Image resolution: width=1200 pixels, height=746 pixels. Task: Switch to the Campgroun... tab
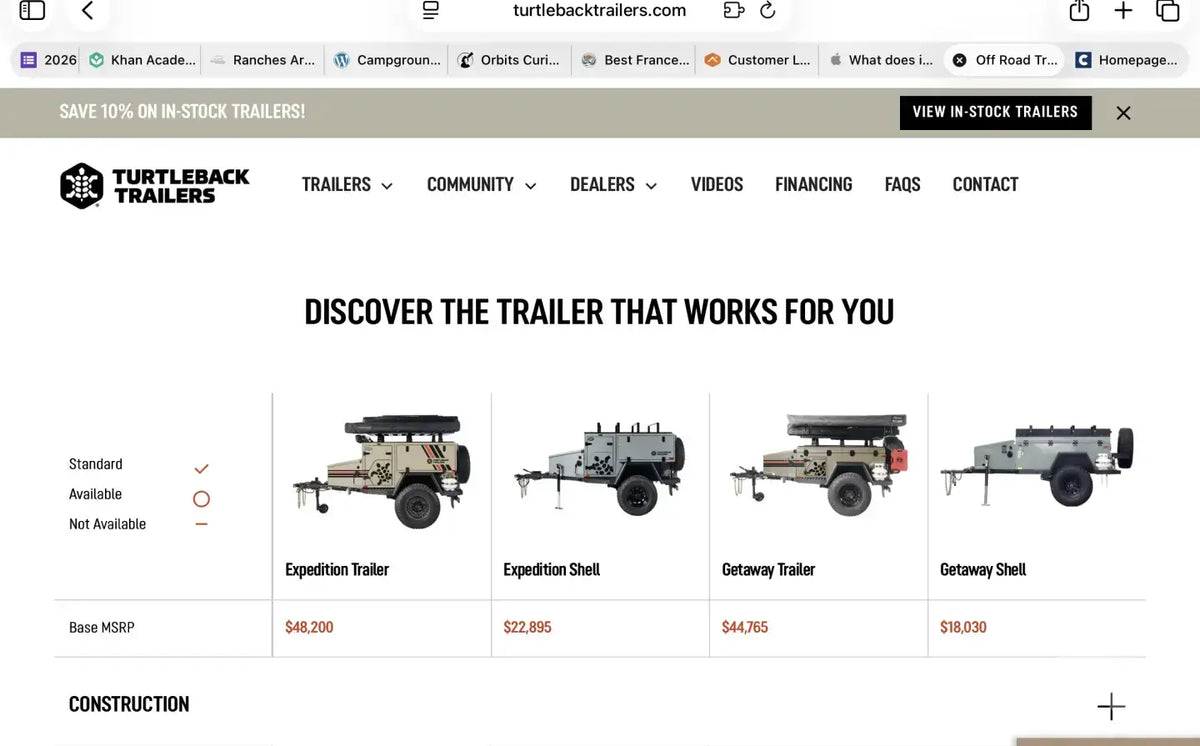coord(387,60)
